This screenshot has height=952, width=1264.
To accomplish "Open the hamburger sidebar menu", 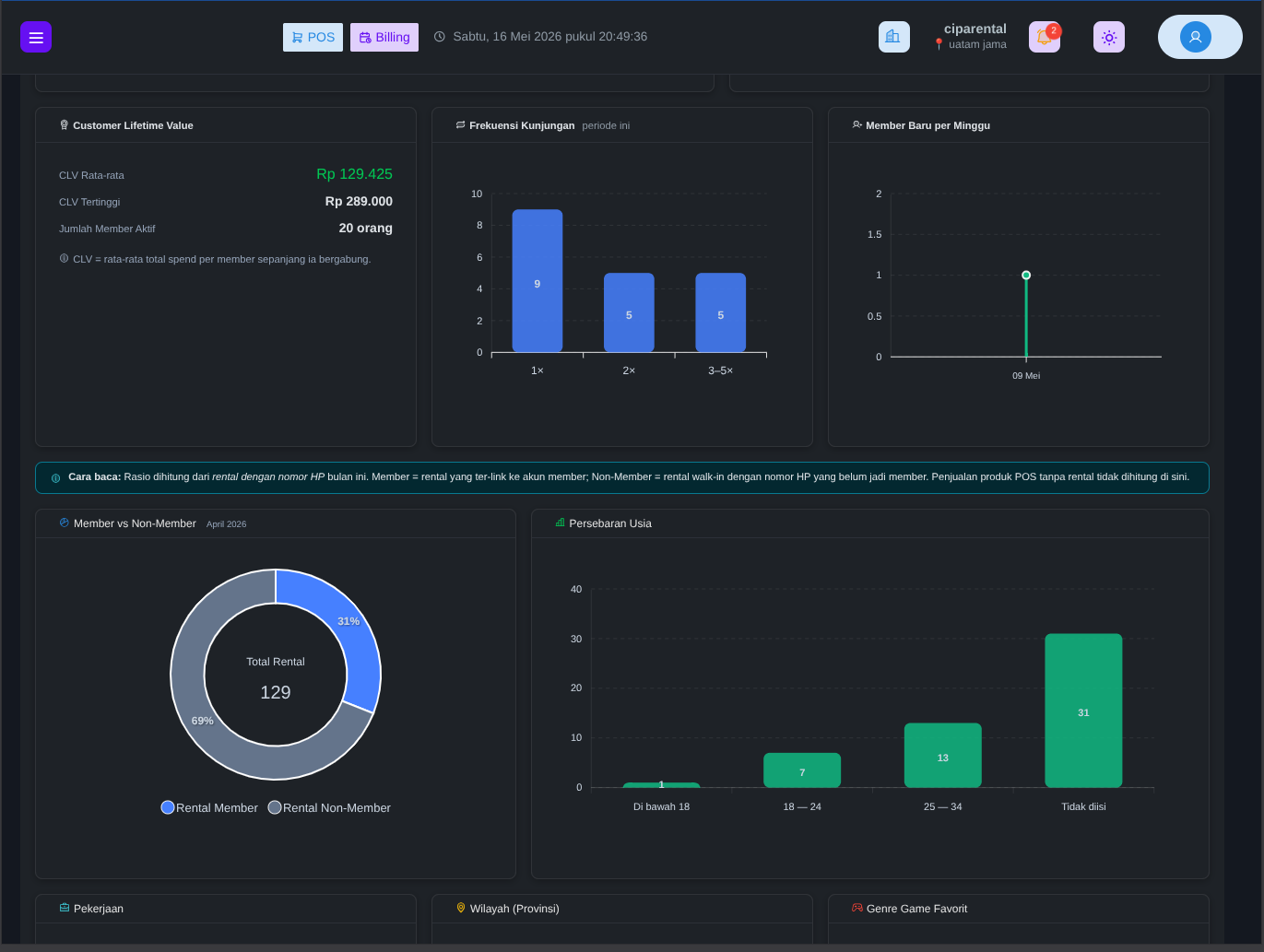I will click(36, 37).
